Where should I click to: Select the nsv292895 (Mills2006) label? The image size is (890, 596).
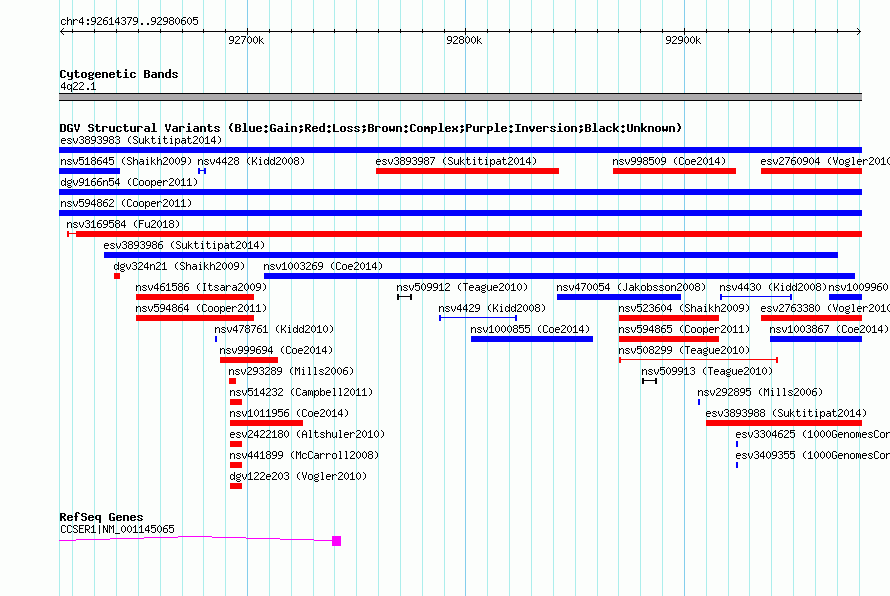[x=760, y=392]
